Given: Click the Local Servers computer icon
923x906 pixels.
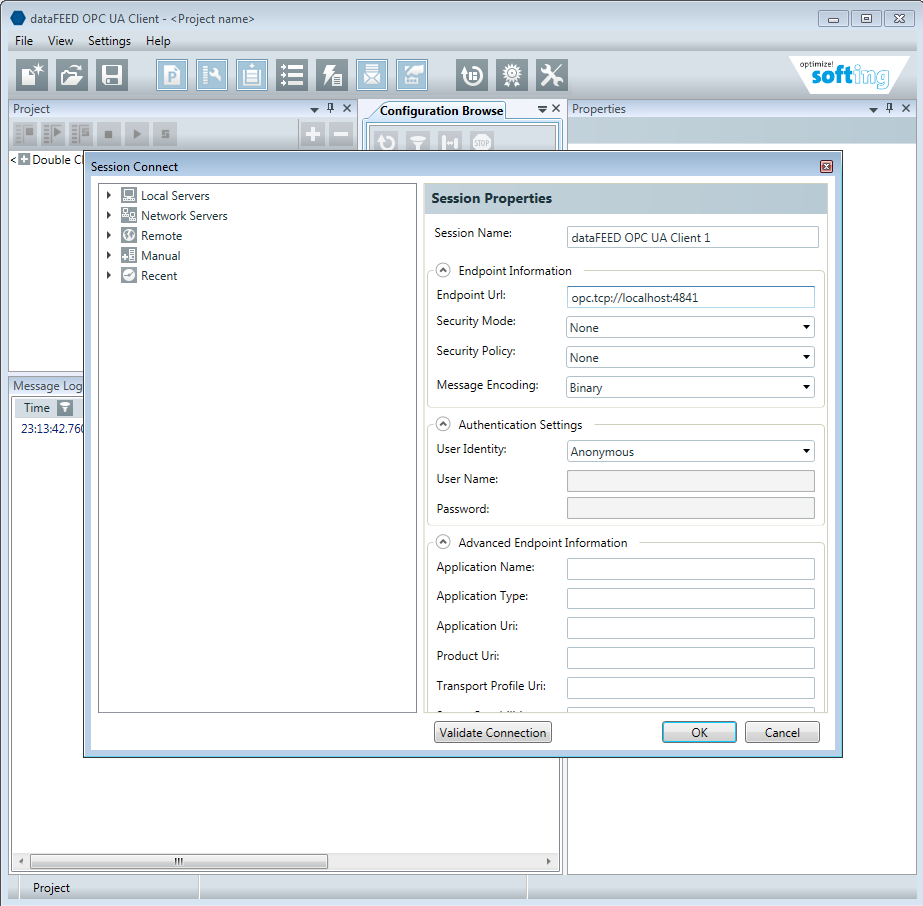Looking at the screenshot, I should [x=129, y=195].
